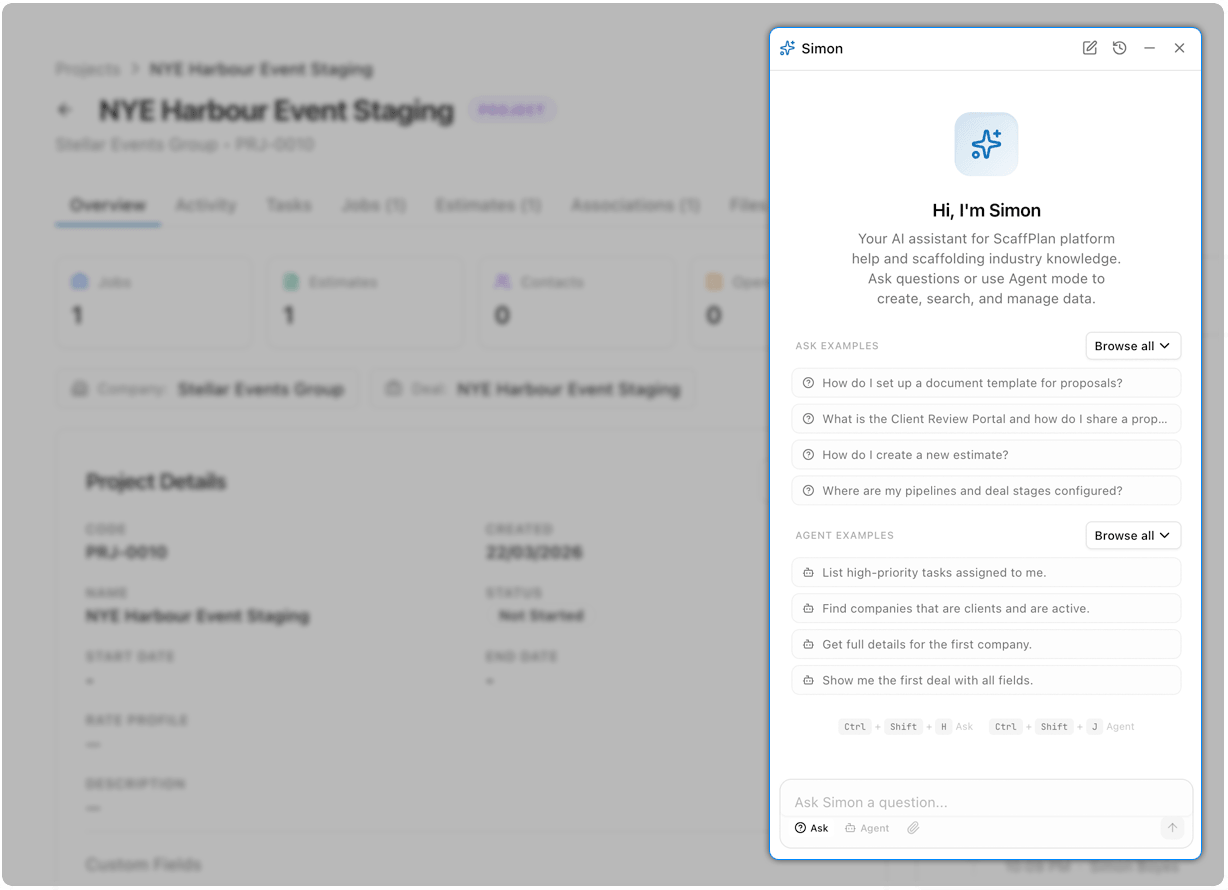1228x890 pixels.
Task: Open the Tasks tab
Action: [289, 205]
